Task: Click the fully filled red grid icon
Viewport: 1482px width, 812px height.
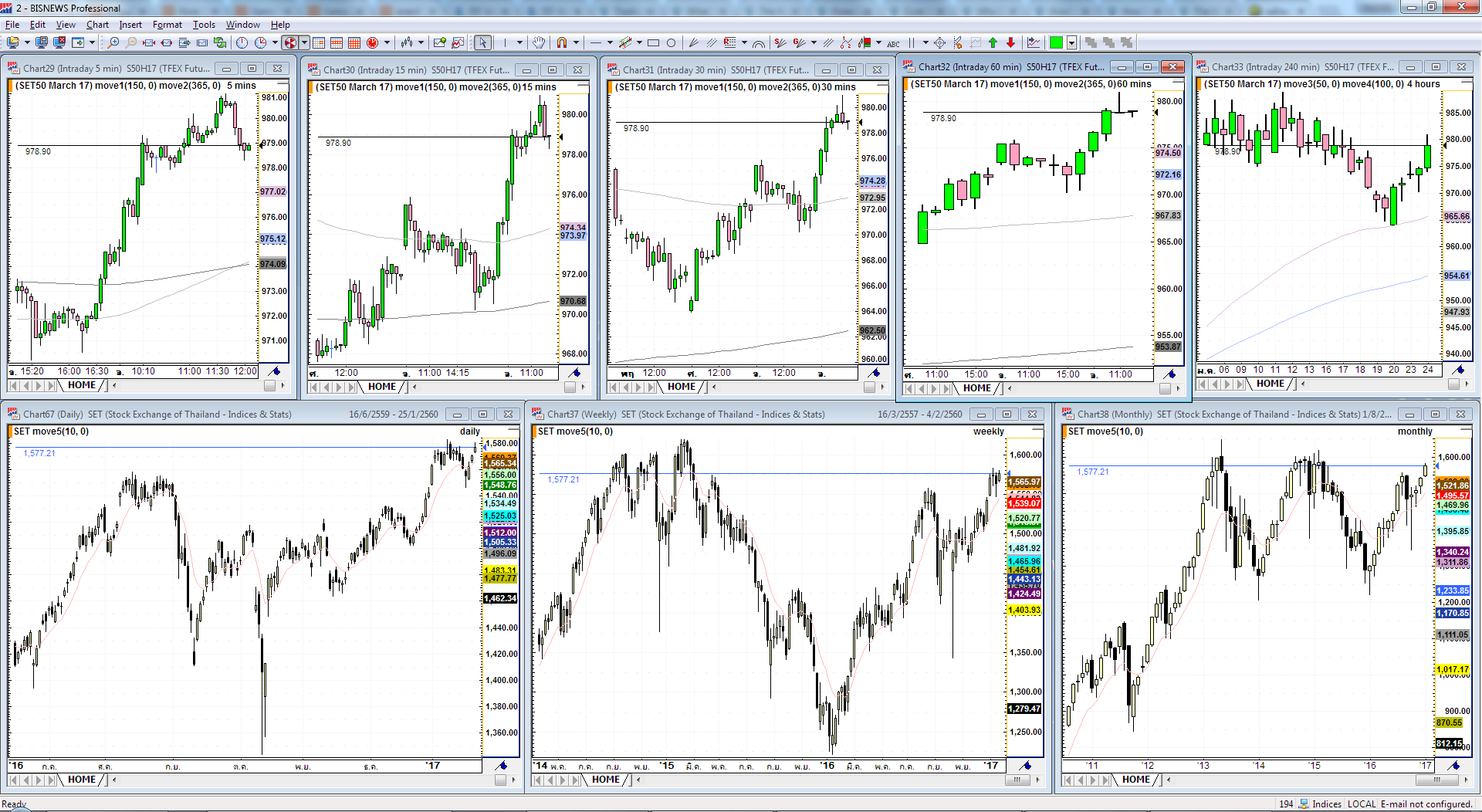Action: [354, 42]
